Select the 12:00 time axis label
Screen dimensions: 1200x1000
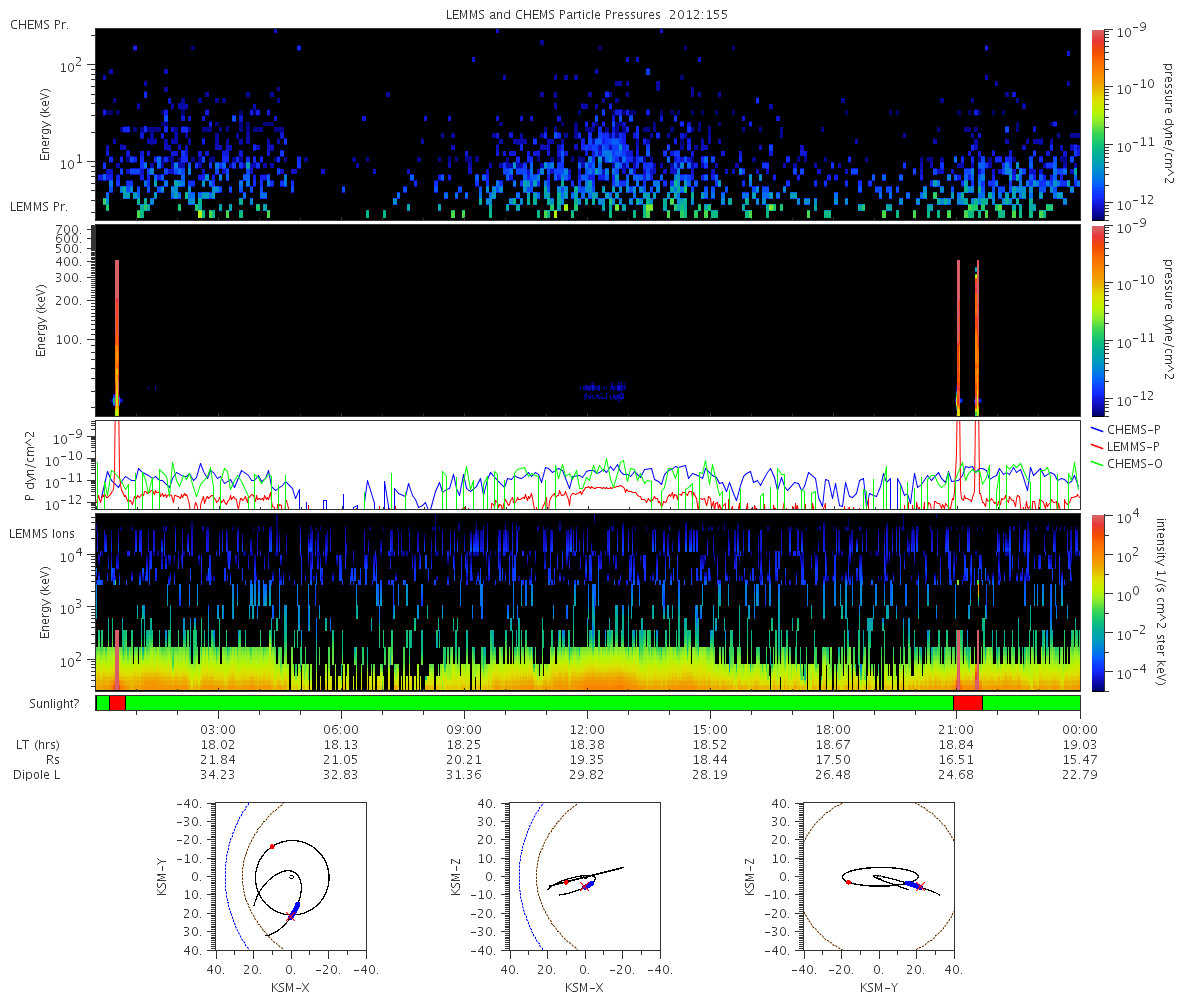point(587,729)
